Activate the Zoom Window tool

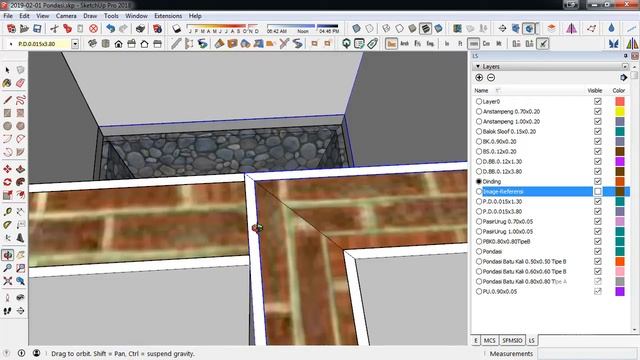20,268
